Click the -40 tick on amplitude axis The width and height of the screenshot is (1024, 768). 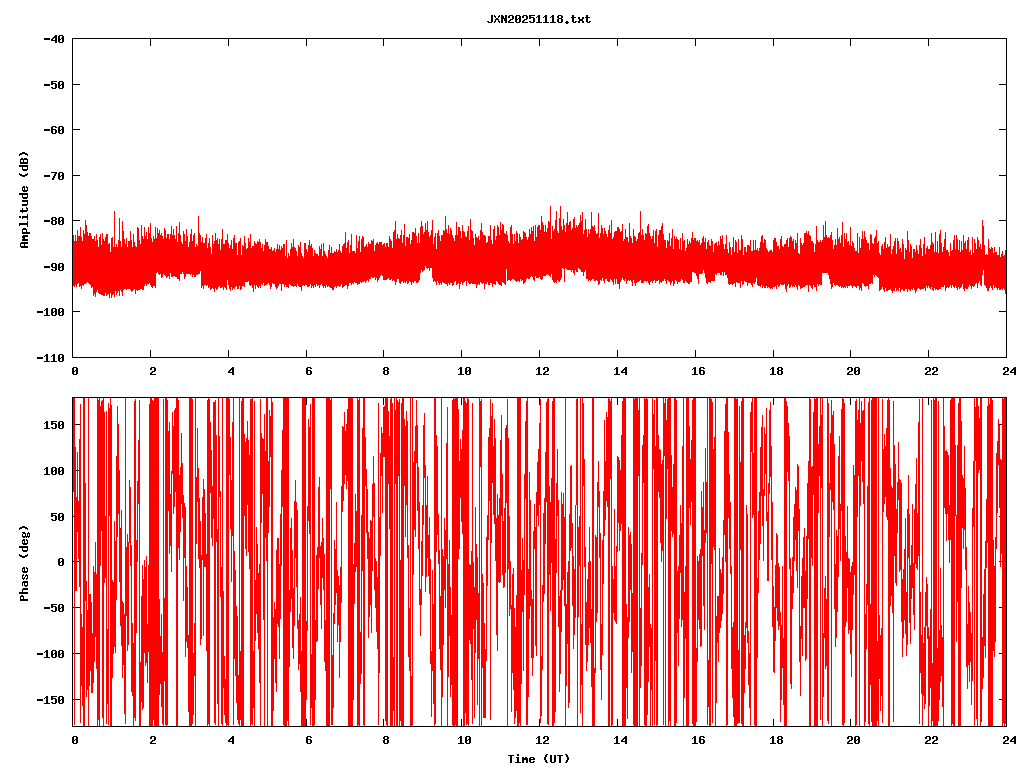tap(54, 39)
